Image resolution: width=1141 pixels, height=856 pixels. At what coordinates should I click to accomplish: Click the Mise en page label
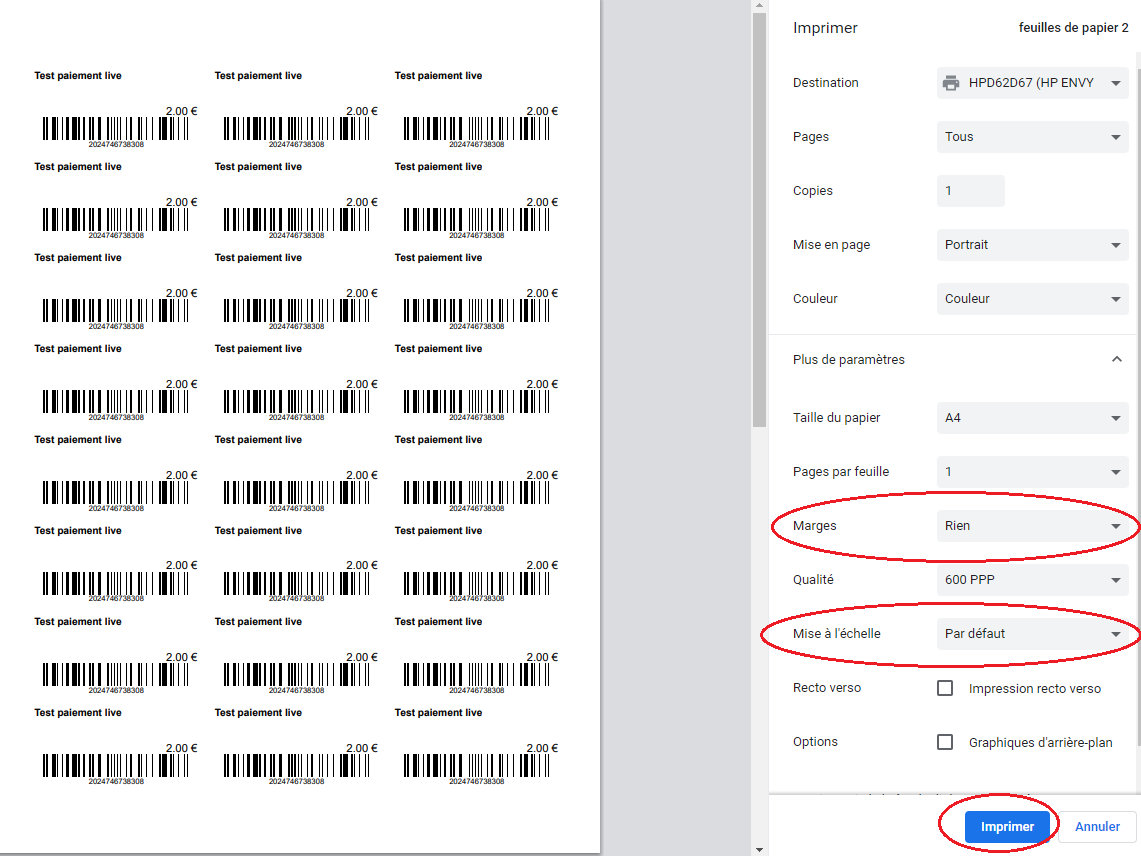coord(832,245)
